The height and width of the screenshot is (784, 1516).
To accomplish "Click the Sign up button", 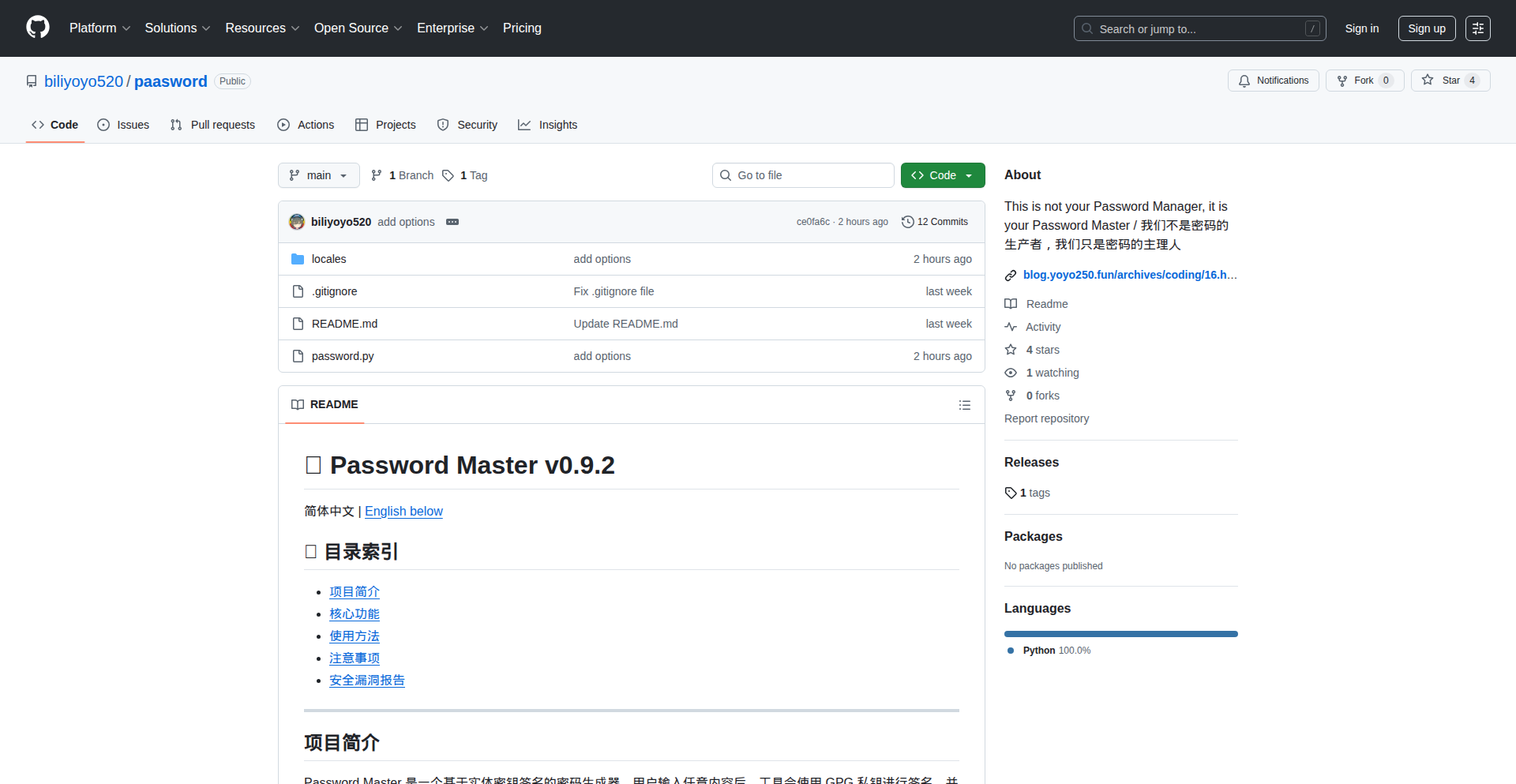I will (x=1427, y=28).
